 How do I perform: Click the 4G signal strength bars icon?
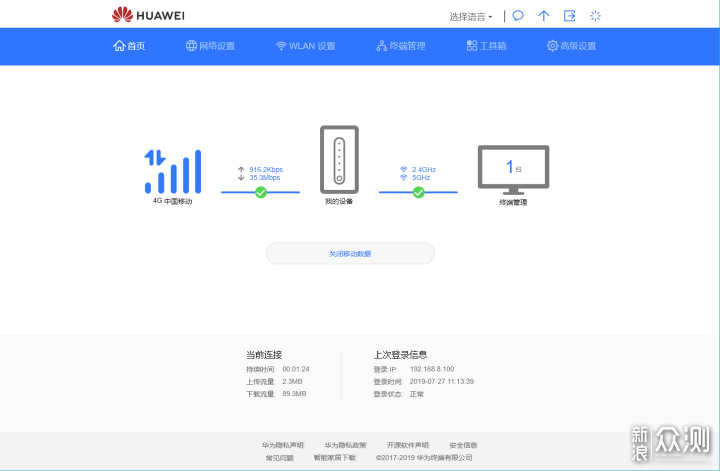[172, 172]
